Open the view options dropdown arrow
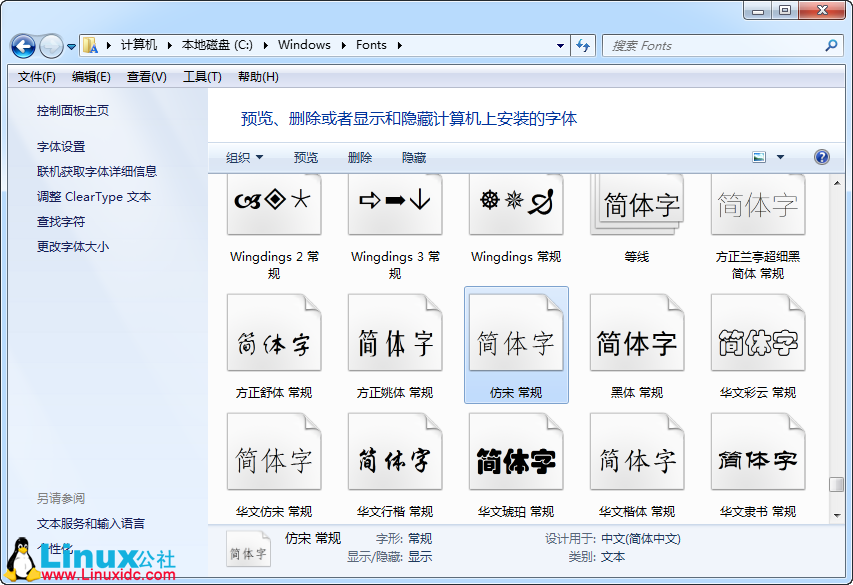853x585 pixels. 779,157
